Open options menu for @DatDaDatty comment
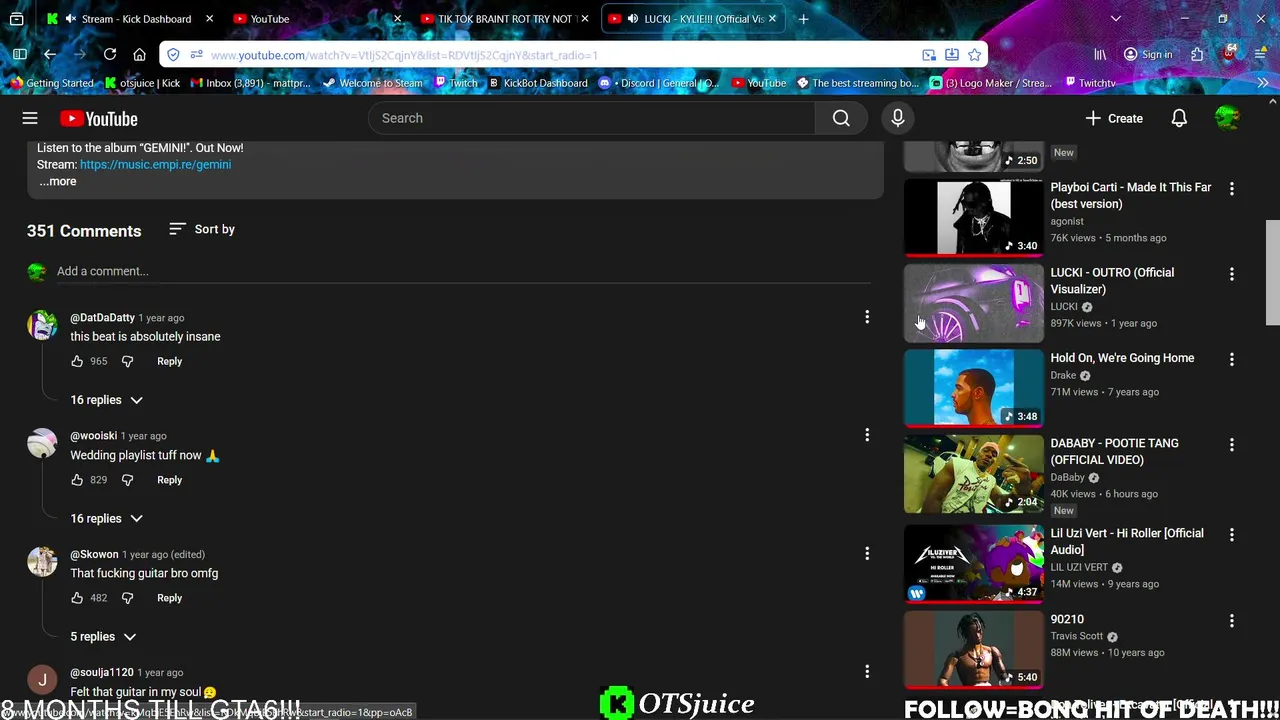Screen dimensions: 1280x720 pyautogui.click(x=867, y=317)
